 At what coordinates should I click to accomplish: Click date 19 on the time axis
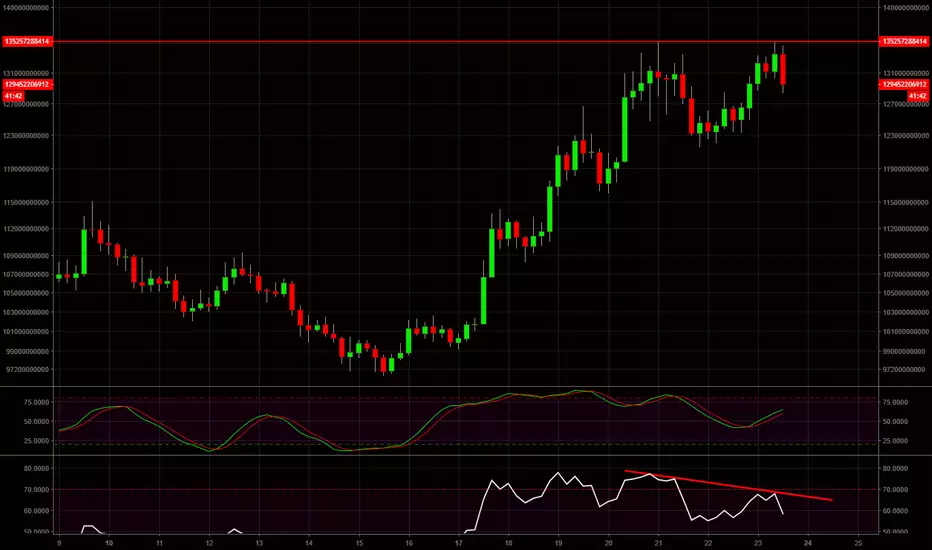coord(558,543)
